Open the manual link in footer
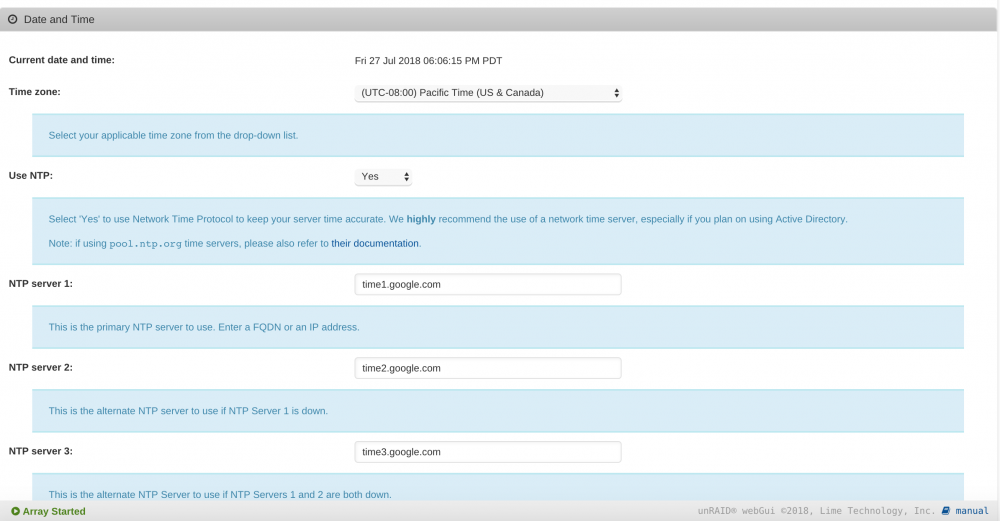This screenshot has width=1000, height=521. (x=972, y=511)
